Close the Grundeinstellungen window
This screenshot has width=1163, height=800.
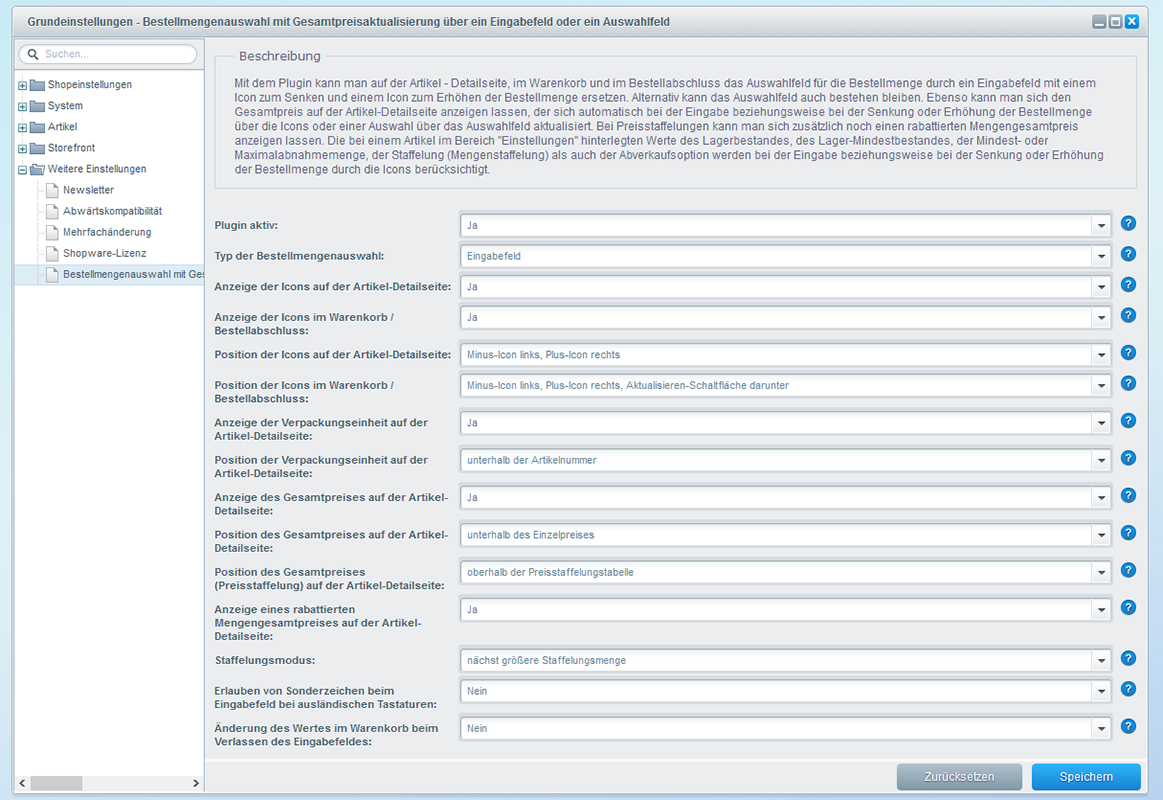(x=1132, y=22)
